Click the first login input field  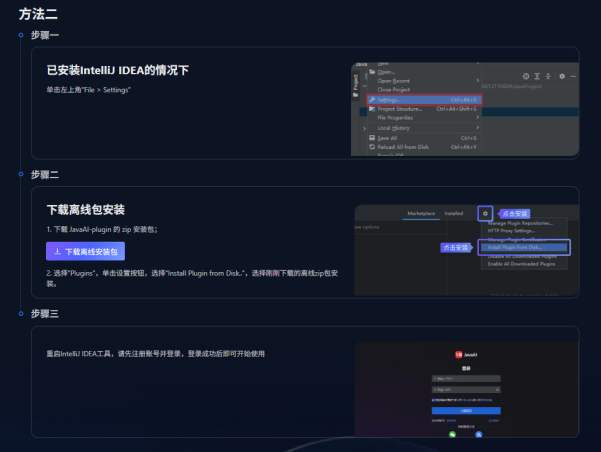pyautogui.click(x=466, y=379)
